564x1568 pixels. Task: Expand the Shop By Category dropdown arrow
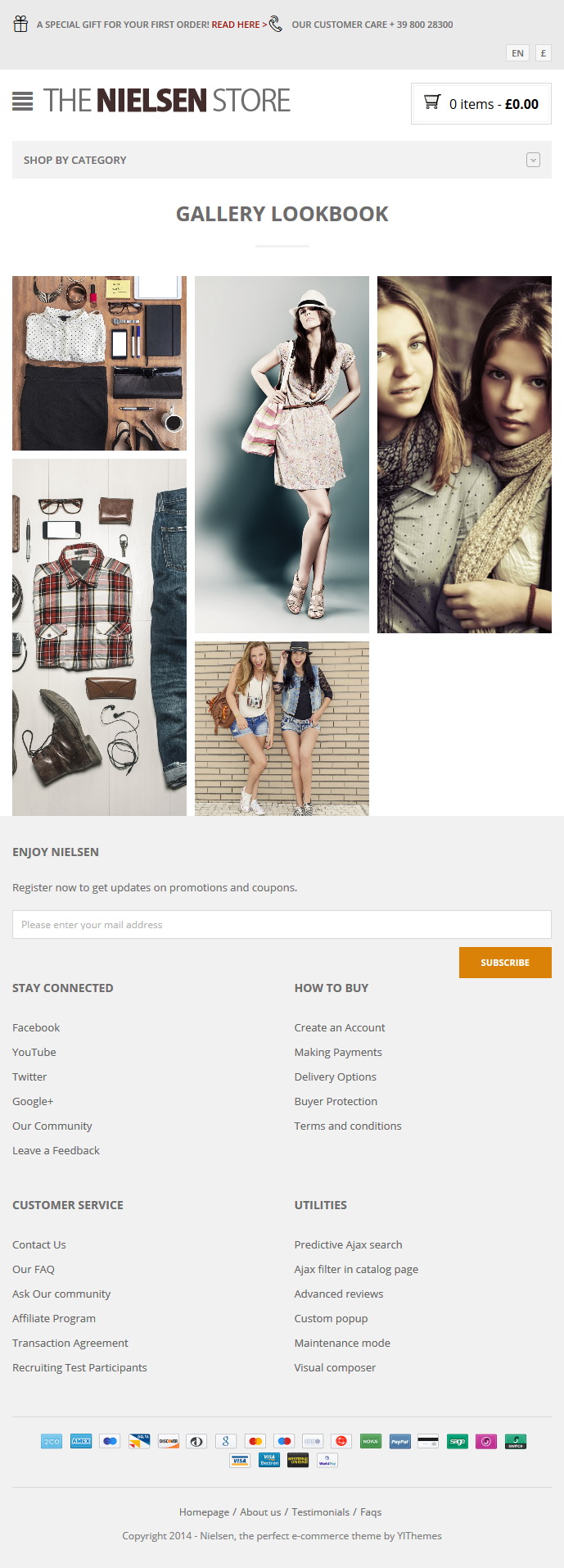[x=533, y=160]
